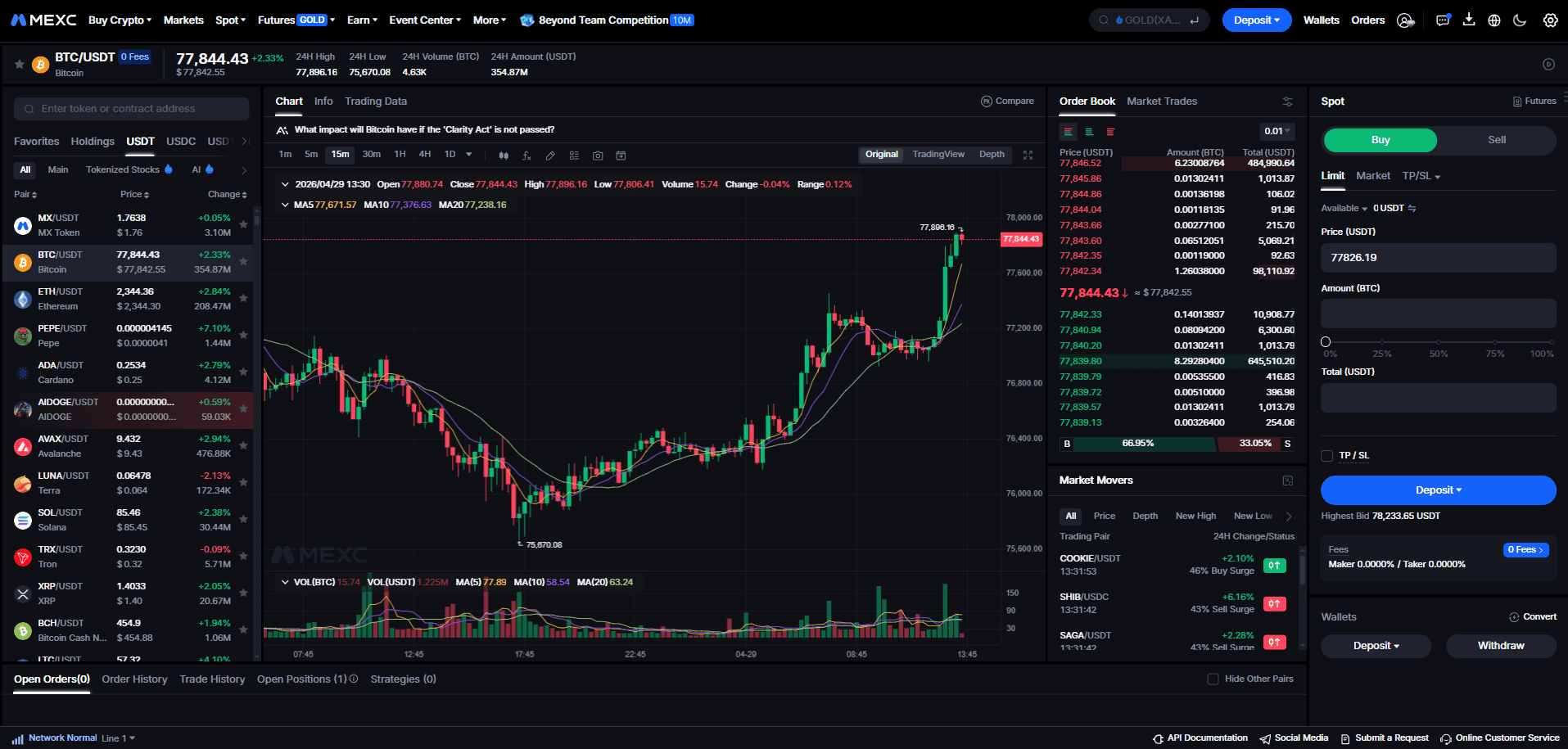Take a chart snapshot with camera icon
This screenshot has height=749, width=1568.
598,155
